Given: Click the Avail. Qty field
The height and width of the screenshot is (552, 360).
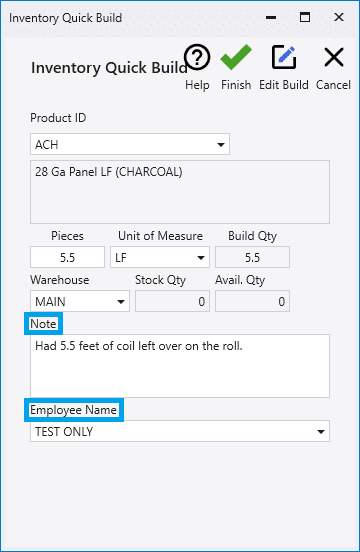Looking at the screenshot, I should click(x=252, y=301).
